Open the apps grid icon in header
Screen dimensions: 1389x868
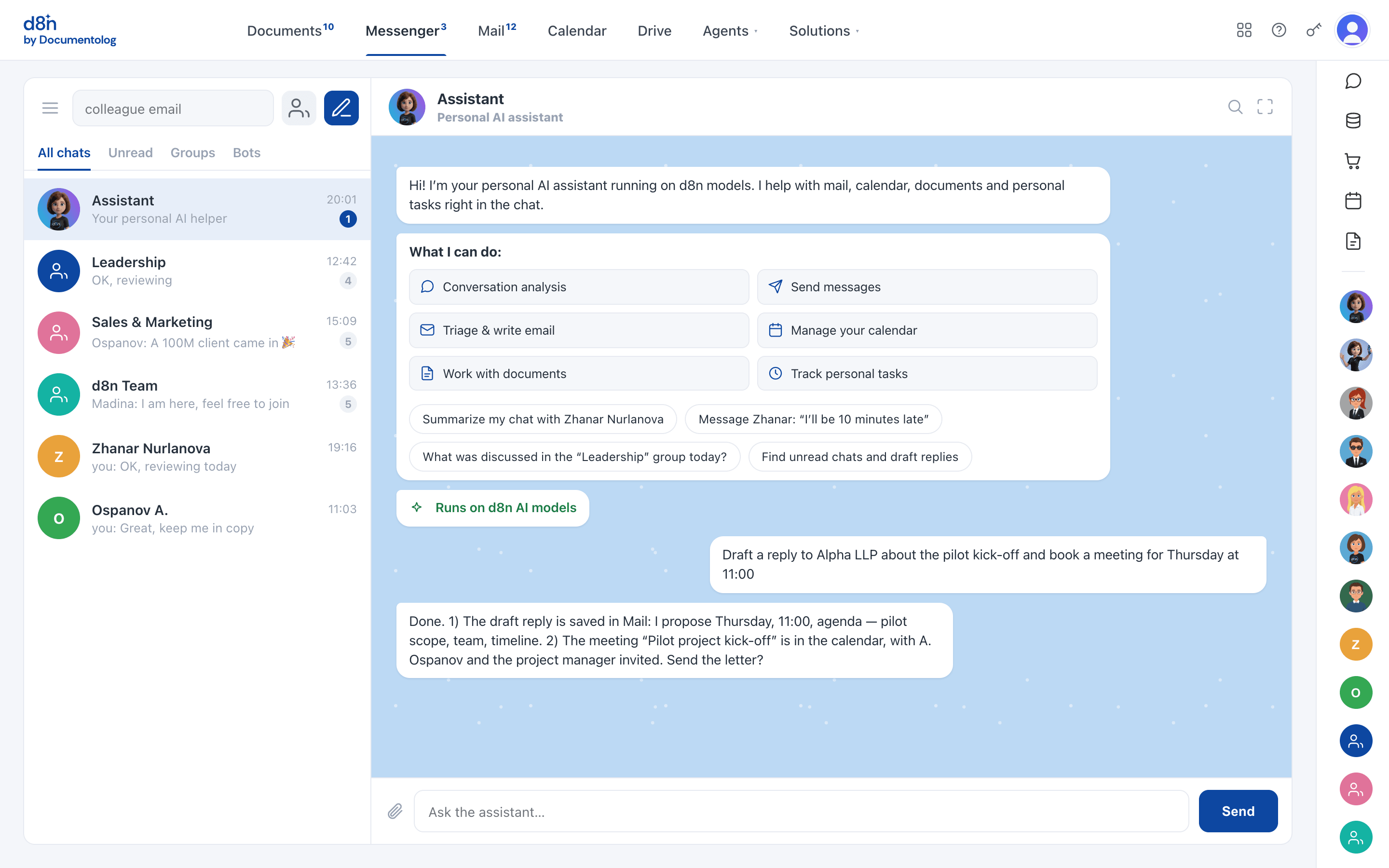pos(1244,30)
